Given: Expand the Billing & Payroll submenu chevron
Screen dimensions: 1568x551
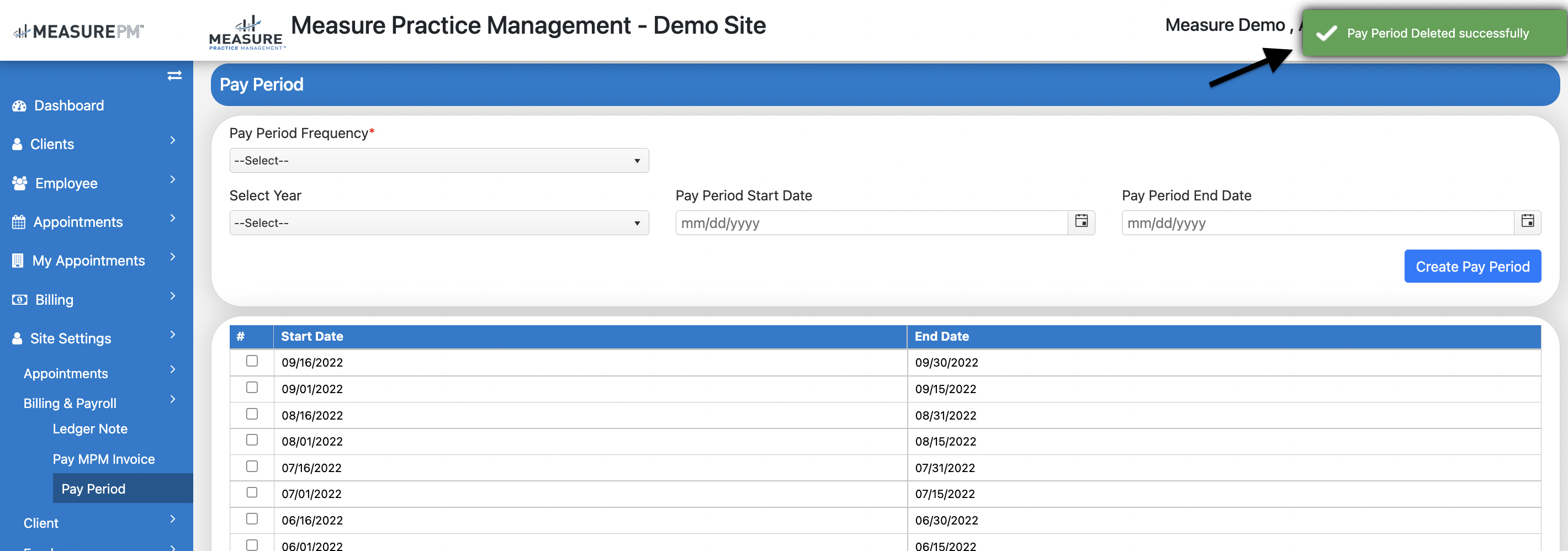Looking at the screenshot, I should pyautogui.click(x=173, y=399).
